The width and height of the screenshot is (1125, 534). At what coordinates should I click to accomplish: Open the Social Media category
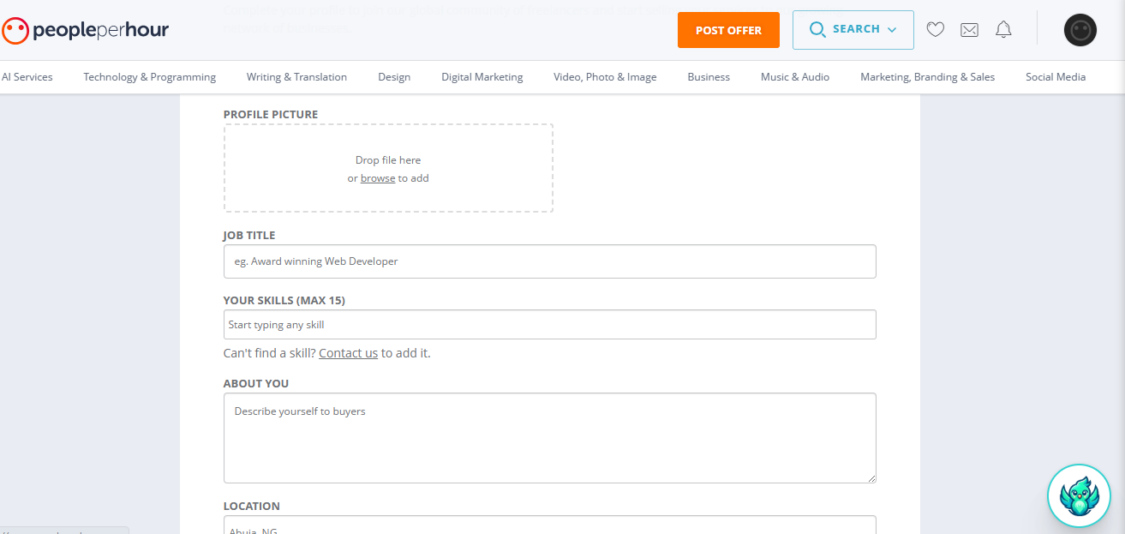pos(1055,77)
